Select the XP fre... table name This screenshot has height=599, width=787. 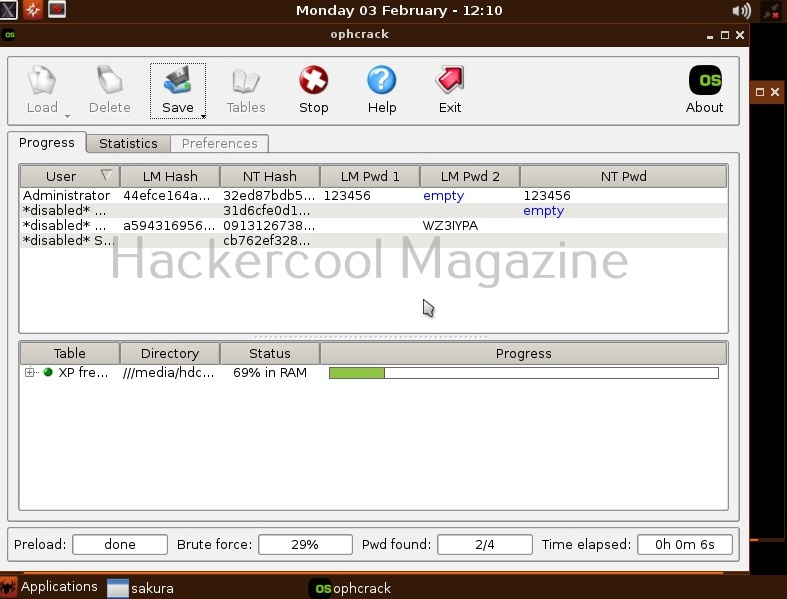tap(83, 373)
